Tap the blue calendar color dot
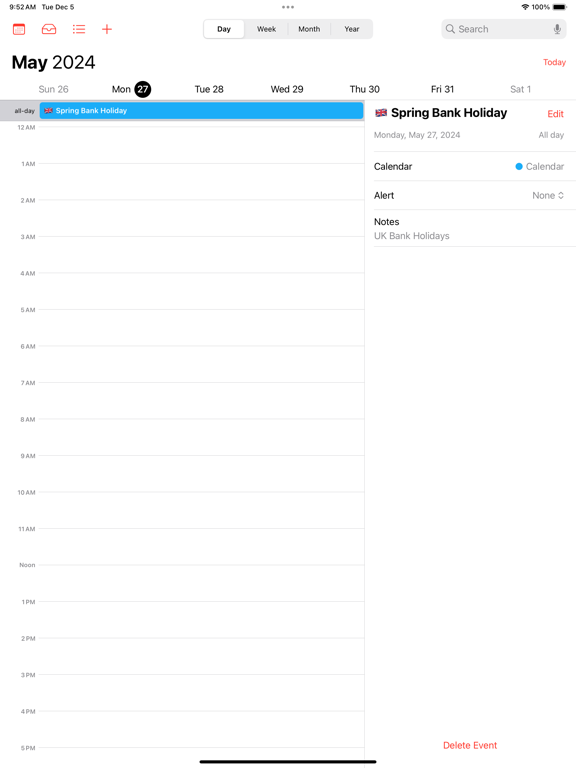 519,167
